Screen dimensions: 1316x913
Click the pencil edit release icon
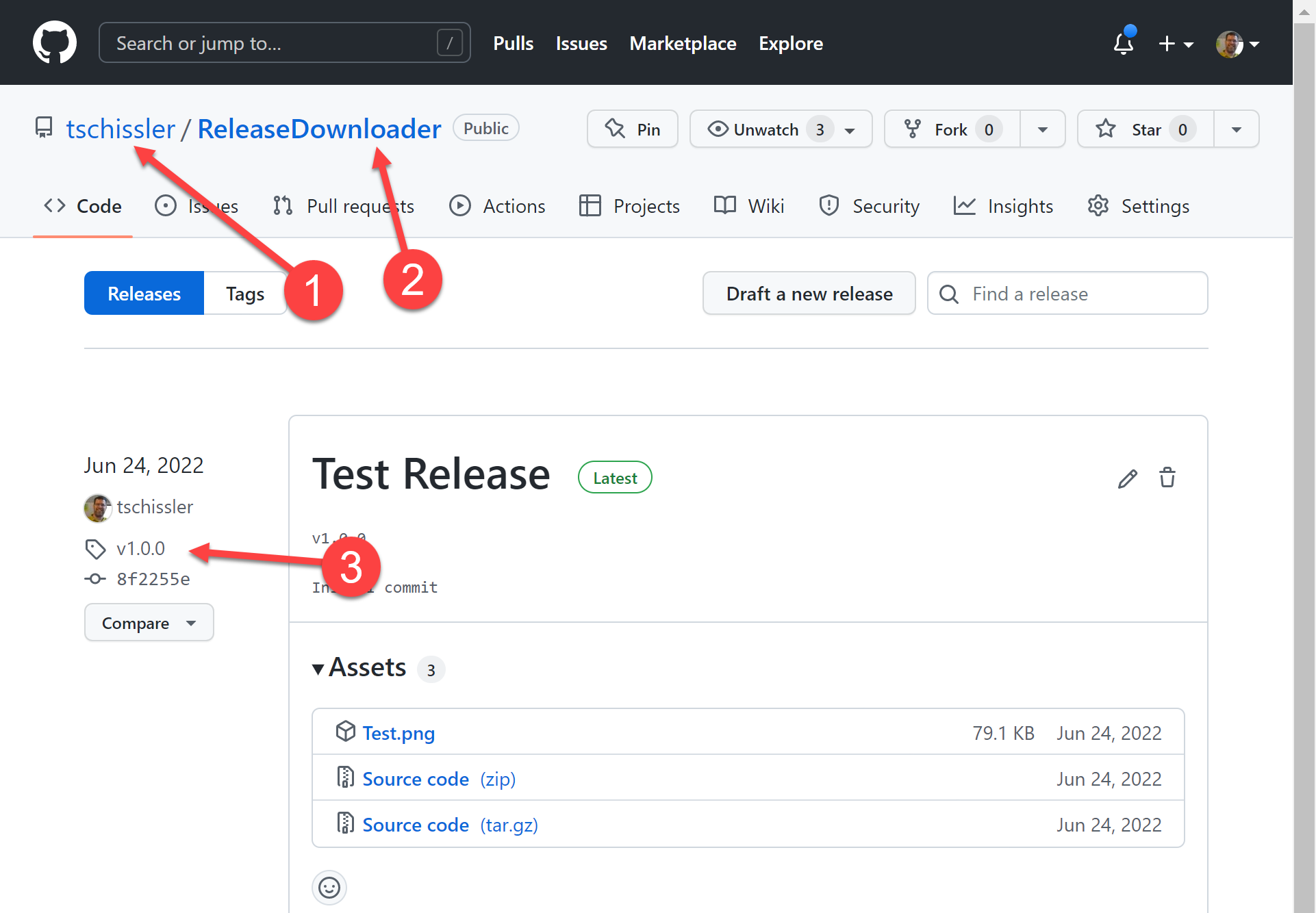(1127, 478)
